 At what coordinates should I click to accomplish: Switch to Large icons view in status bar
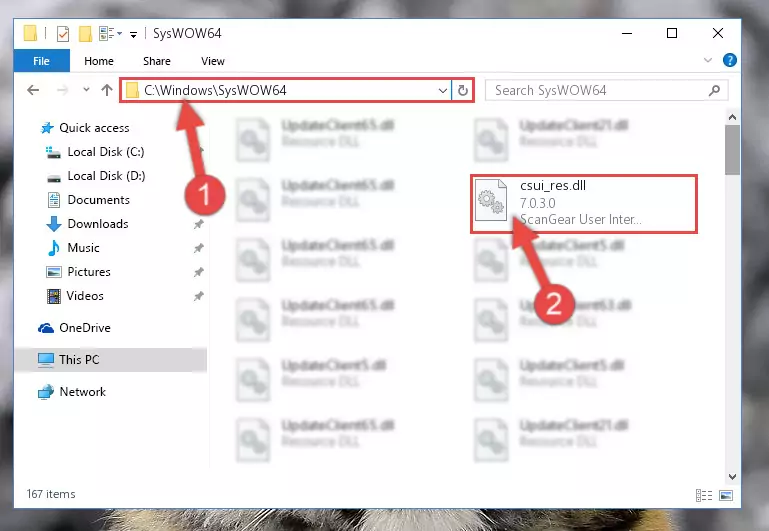pos(726,495)
